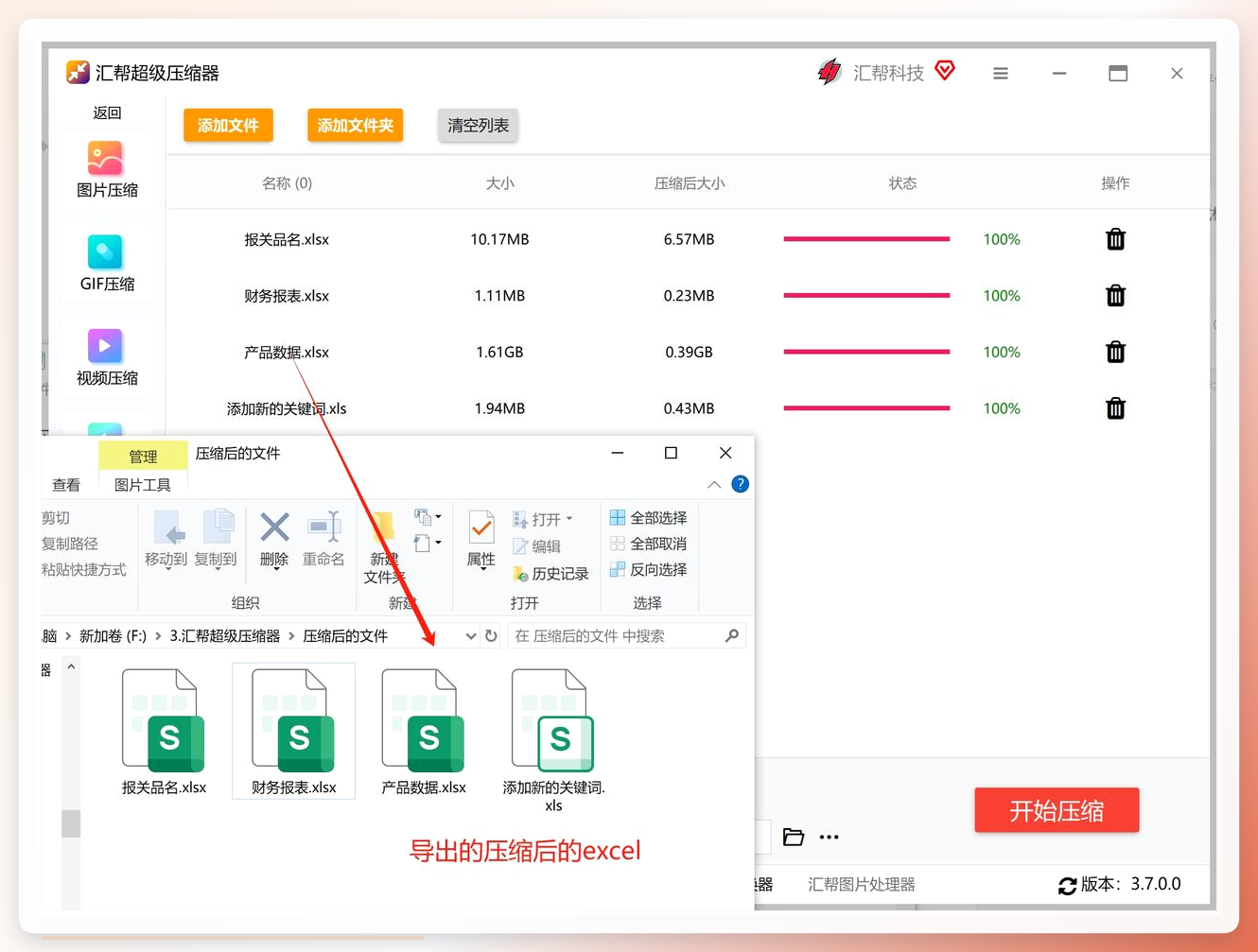Click the 汇帮图片处理器 link
The image size is (1258, 952).
click(x=862, y=885)
